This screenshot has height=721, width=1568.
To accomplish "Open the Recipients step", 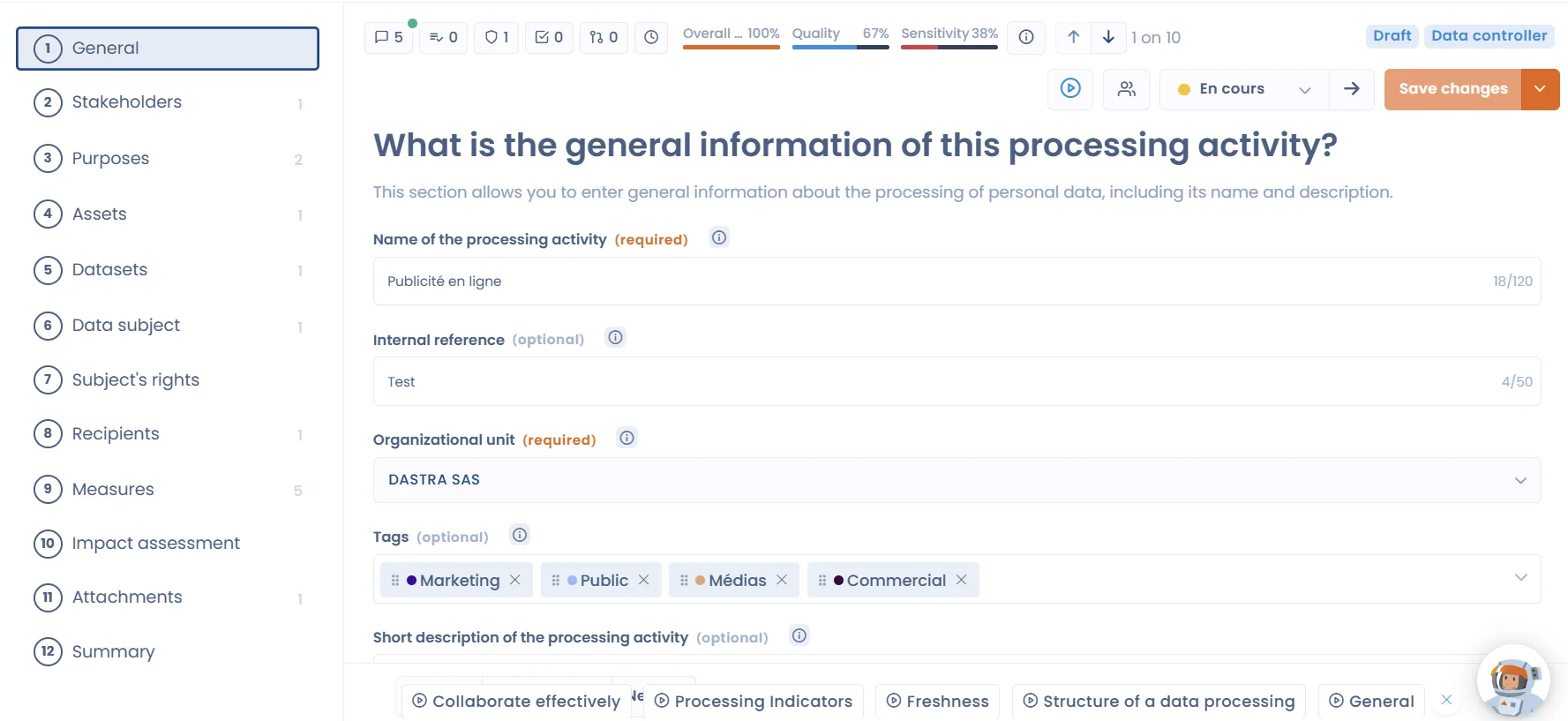I will coord(168,434).
